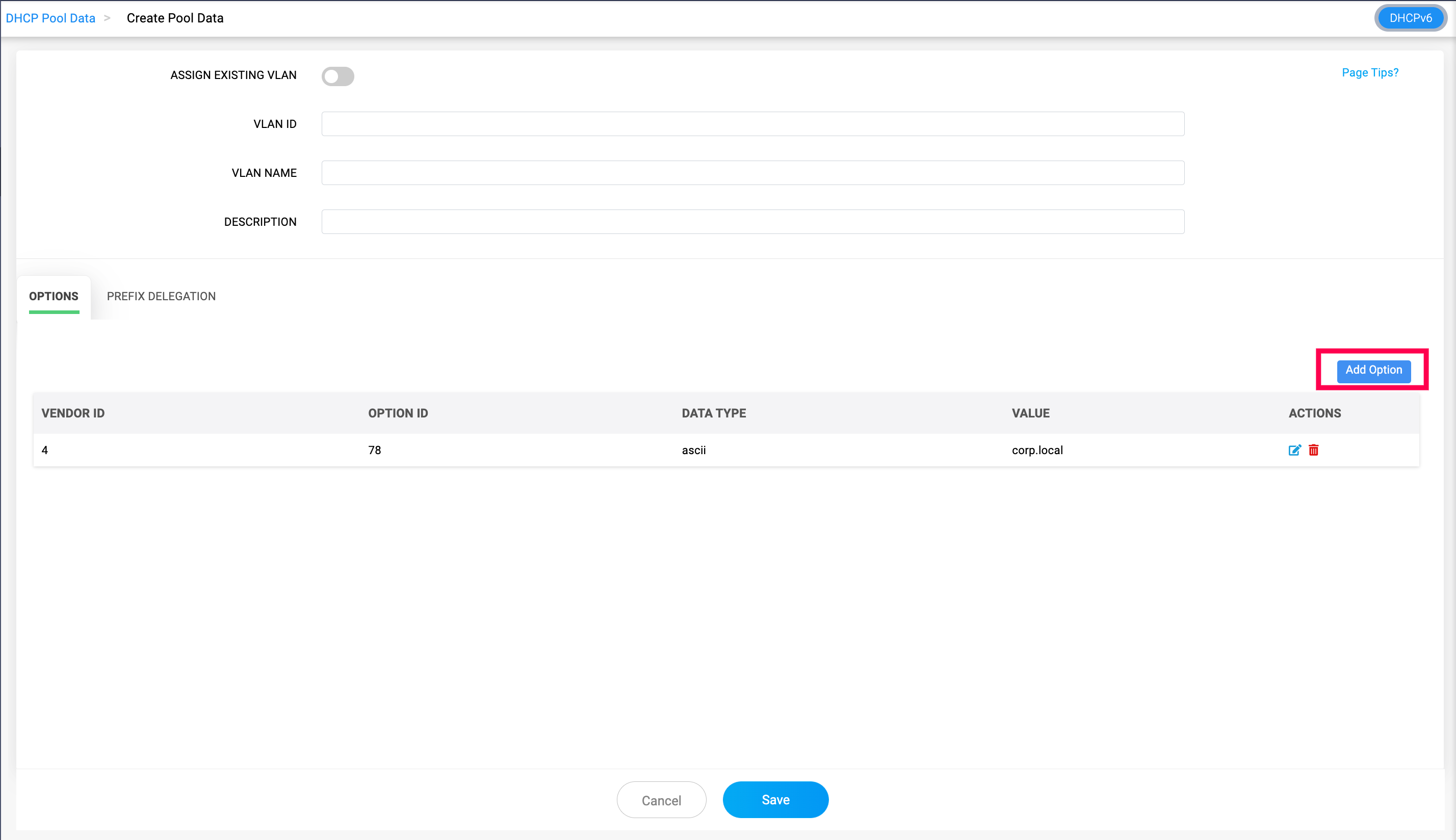Select the Options tab

click(54, 296)
